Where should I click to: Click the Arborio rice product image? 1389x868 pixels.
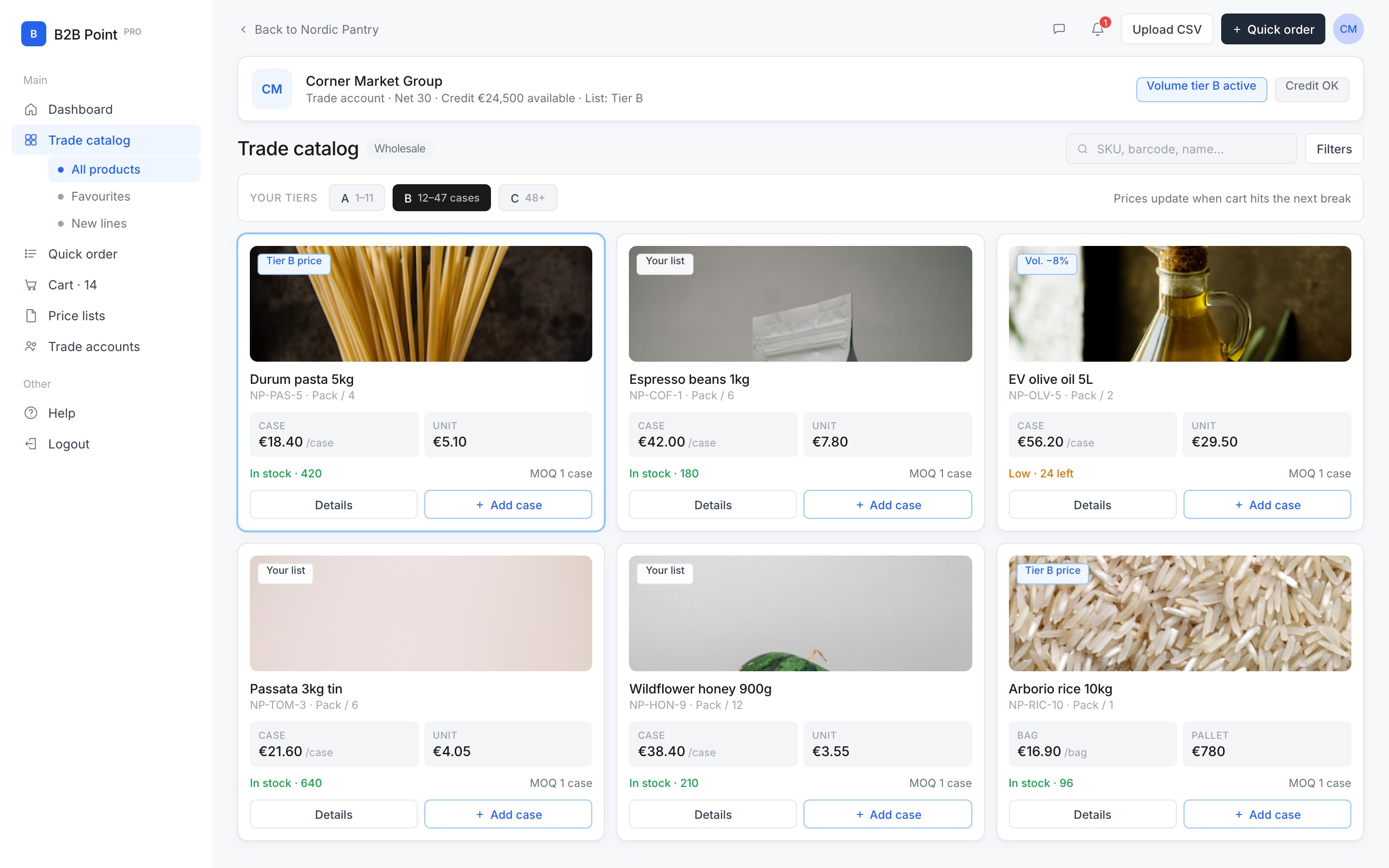point(1180,613)
